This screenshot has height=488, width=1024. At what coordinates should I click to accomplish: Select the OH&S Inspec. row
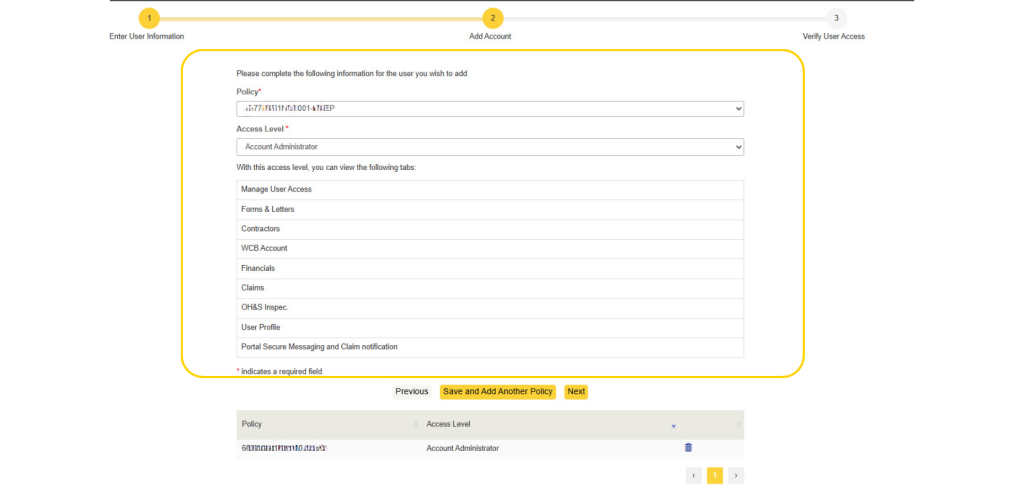coord(490,308)
